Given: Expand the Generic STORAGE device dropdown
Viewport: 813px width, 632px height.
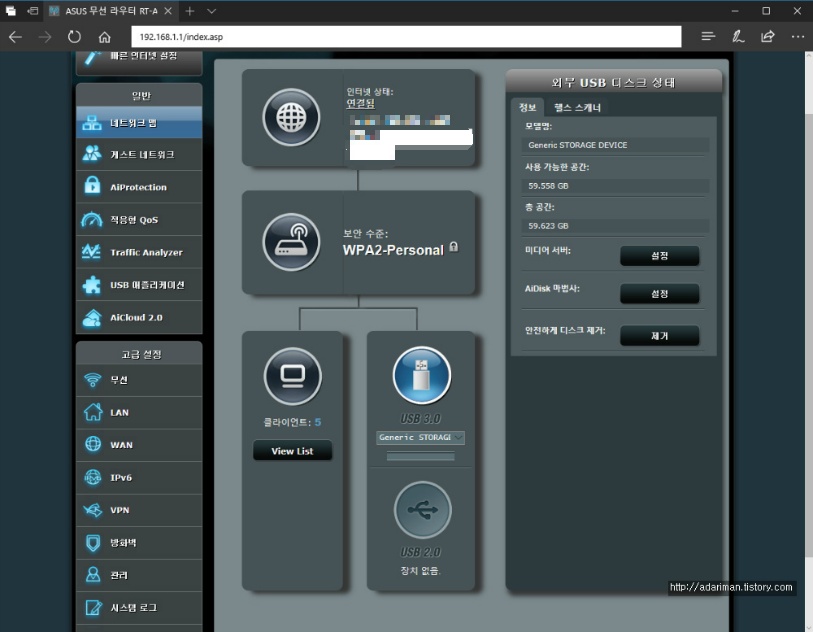Looking at the screenshot, I should coord(420,438).
